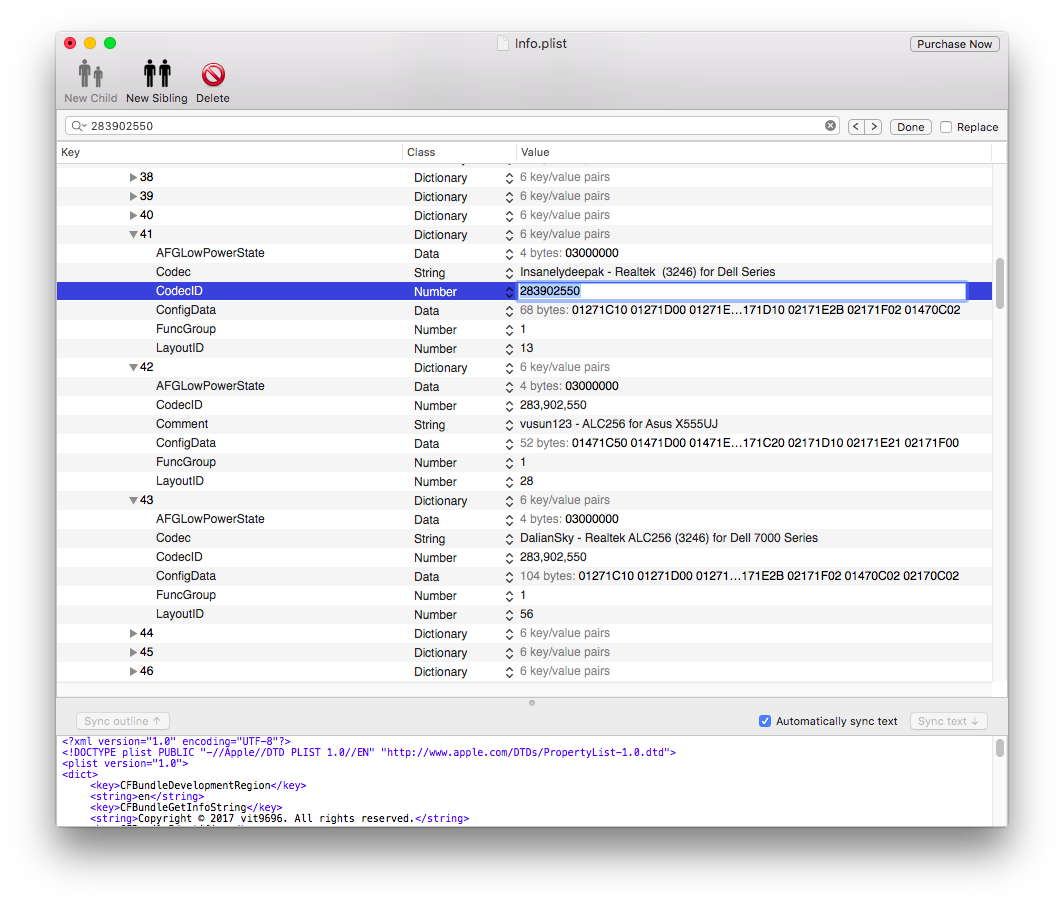Enable the Replace checkbox
Screen dimensions: 1064x907
tap(946, 127)
